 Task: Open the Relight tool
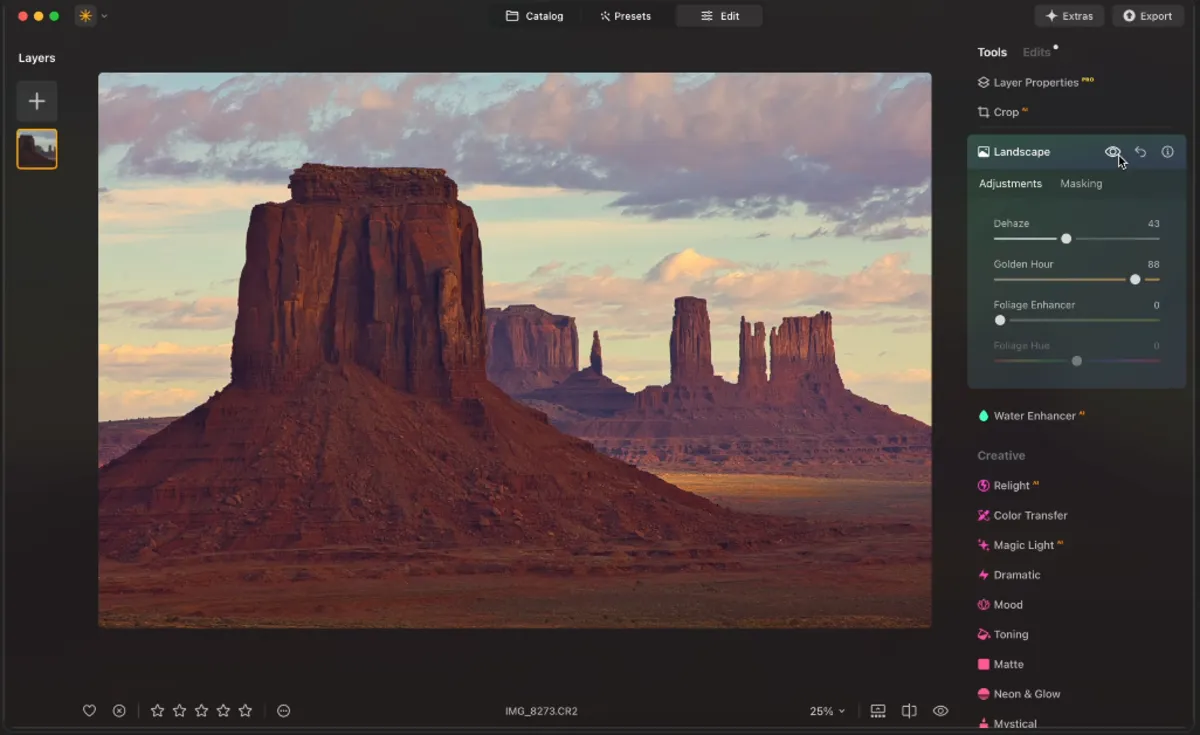click(1013, 485)
